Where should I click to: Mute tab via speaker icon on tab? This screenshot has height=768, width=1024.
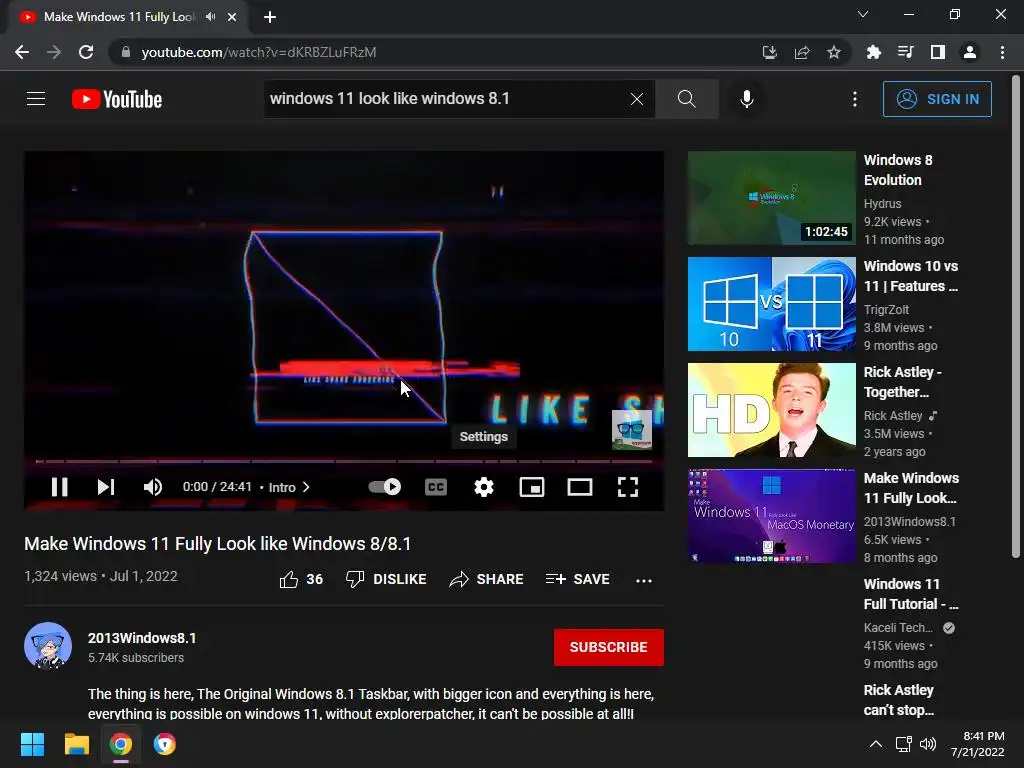coord(210,17)
